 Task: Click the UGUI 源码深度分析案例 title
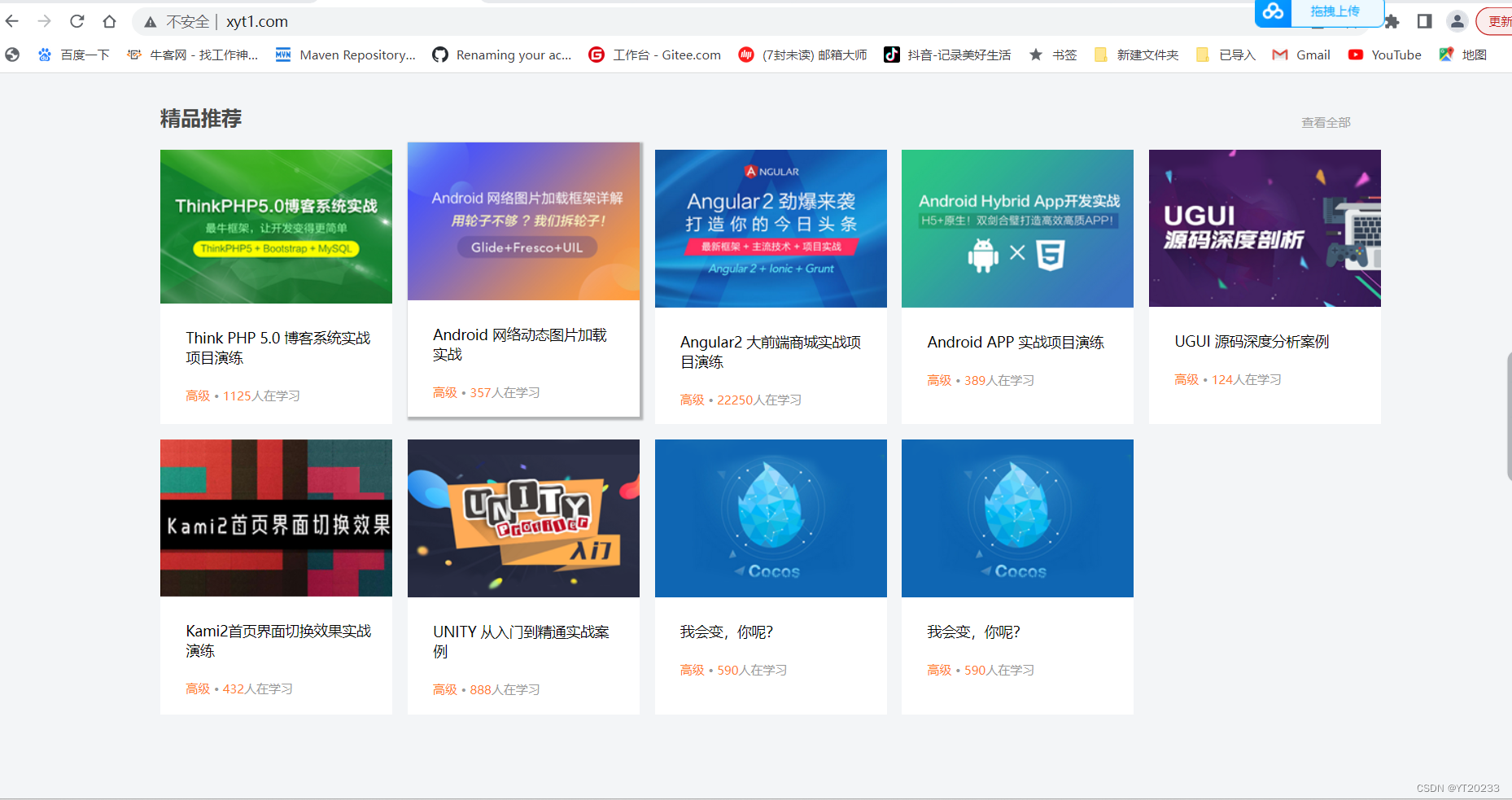[x=1252, y=341]
